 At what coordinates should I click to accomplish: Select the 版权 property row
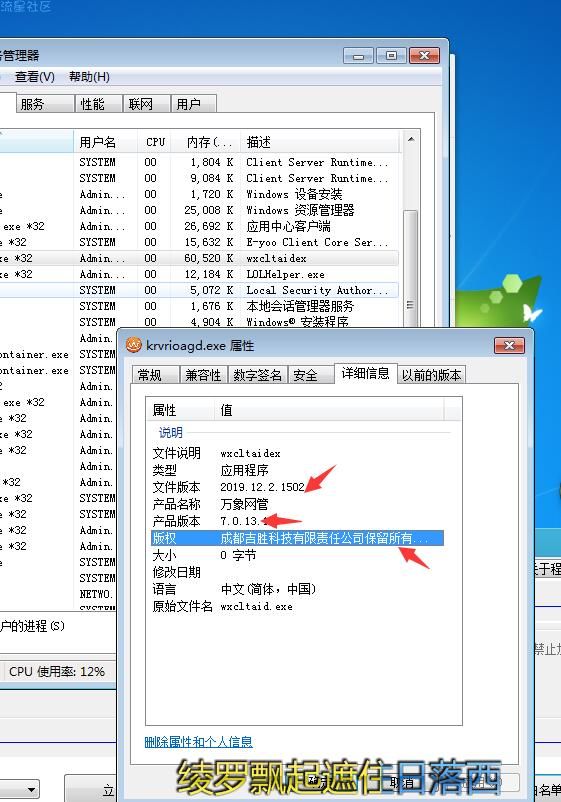297,538
